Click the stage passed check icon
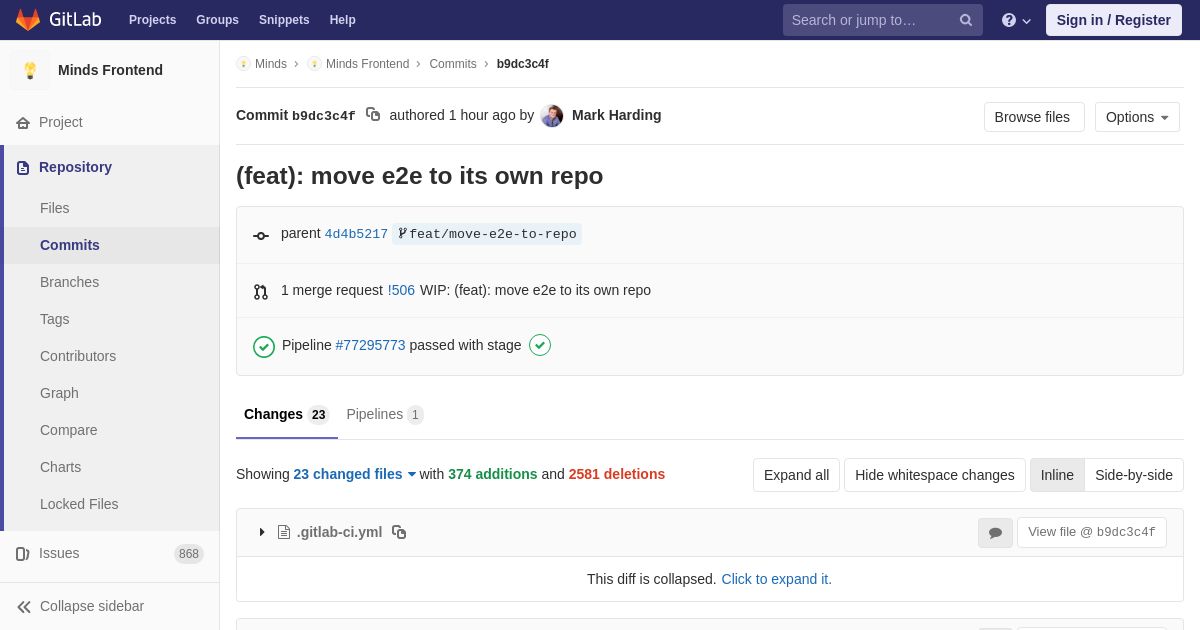 540,345
